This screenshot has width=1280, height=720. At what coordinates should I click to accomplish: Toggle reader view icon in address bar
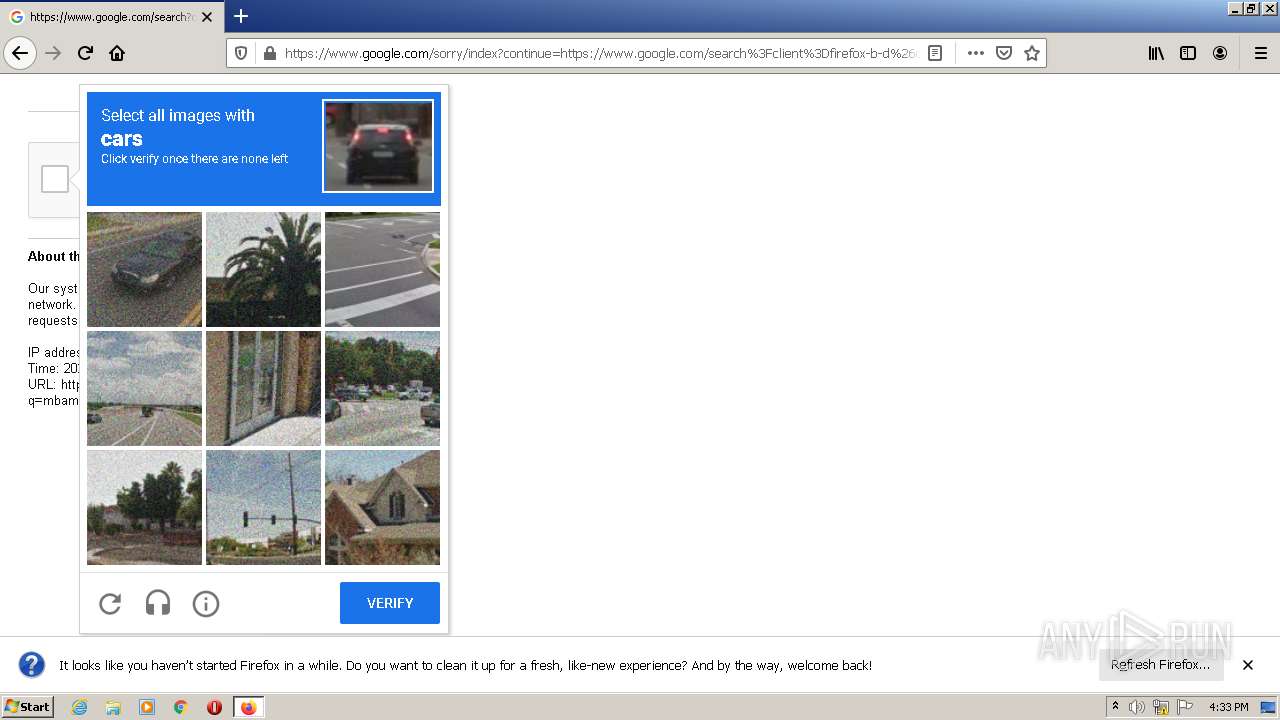(935, 53)
